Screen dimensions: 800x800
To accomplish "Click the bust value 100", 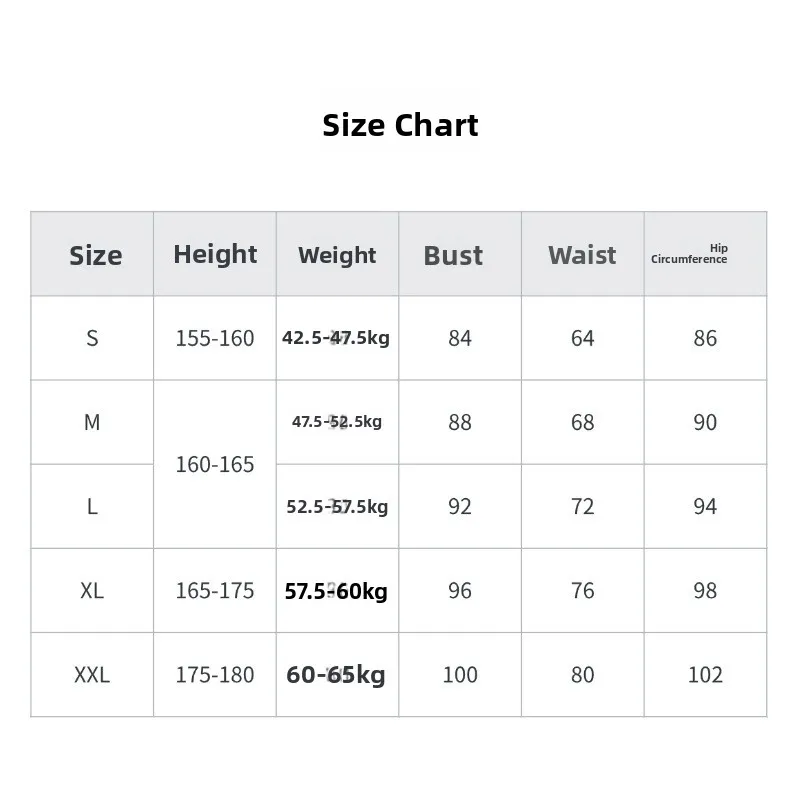I will 460,675.
